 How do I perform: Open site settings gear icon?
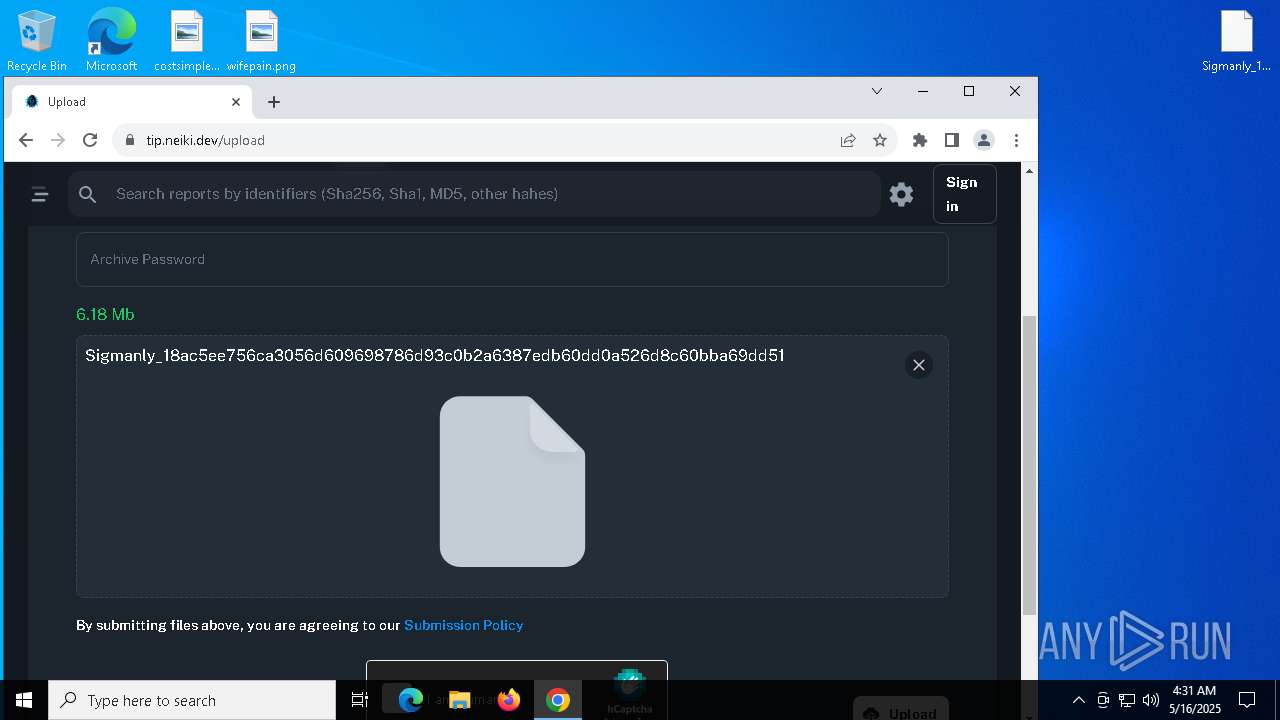coord(902,194)
